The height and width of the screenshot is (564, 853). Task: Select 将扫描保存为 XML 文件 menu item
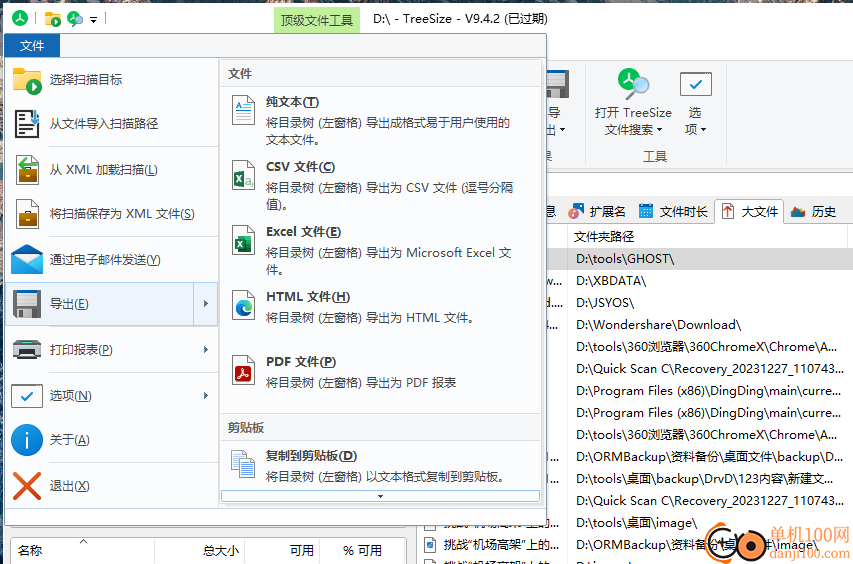coord(112,214)
